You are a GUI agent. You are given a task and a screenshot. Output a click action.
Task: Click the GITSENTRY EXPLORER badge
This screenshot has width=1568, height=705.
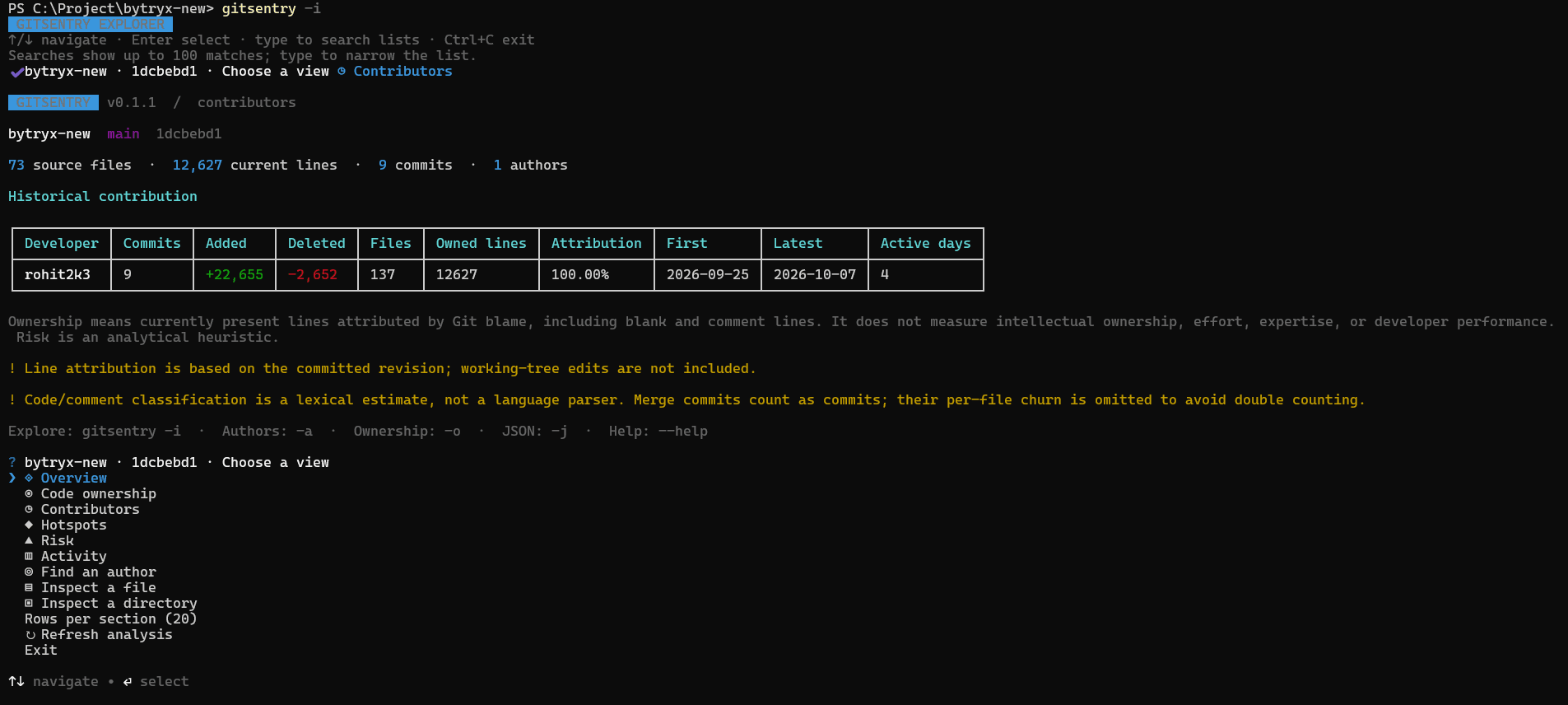91,25
